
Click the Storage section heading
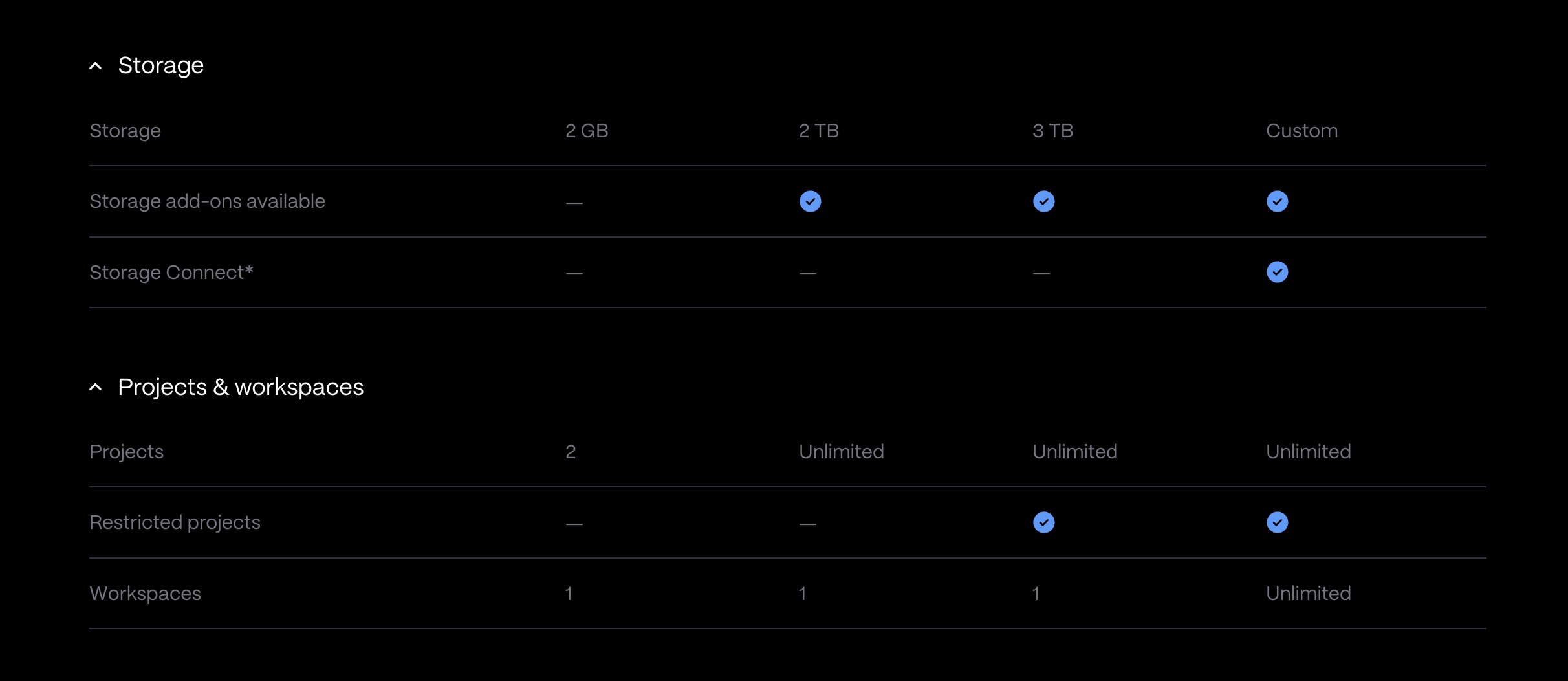[x=160, y=65]
